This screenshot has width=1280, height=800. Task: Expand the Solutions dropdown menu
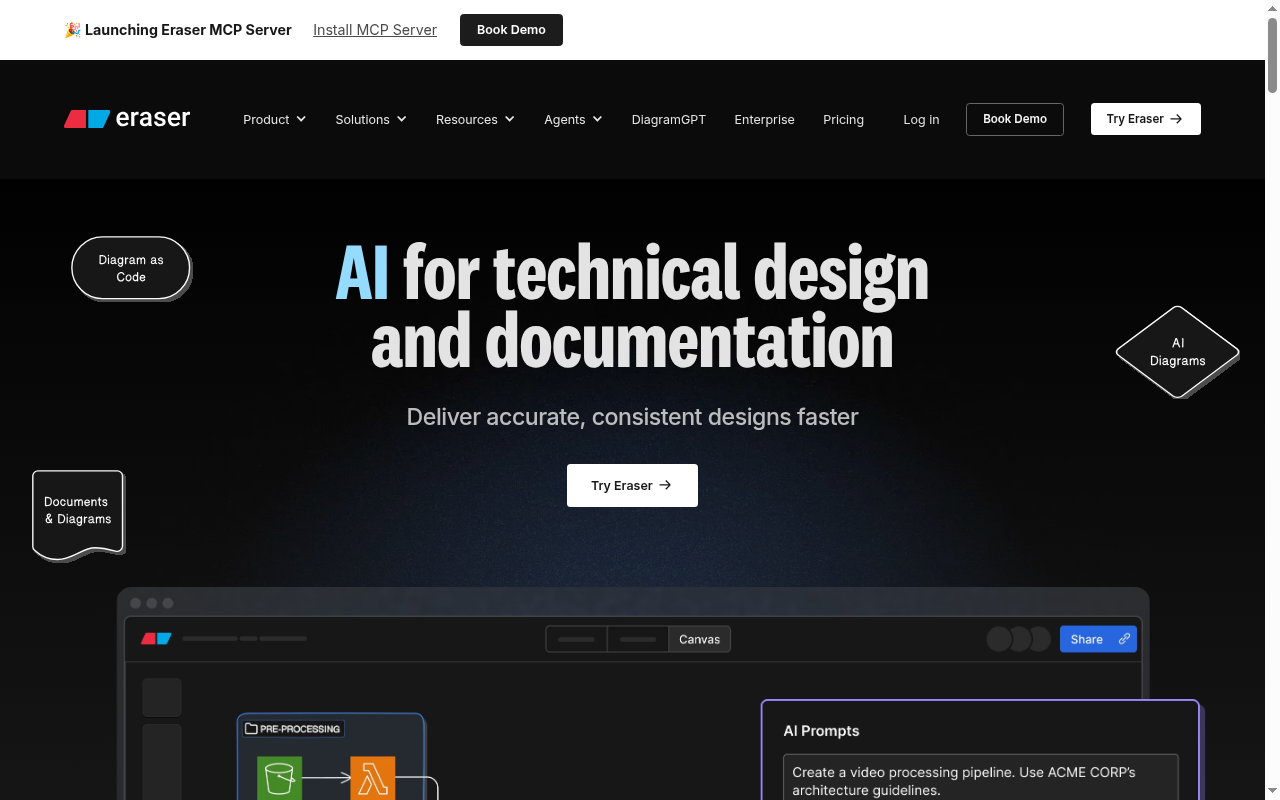tap(371, 119)
